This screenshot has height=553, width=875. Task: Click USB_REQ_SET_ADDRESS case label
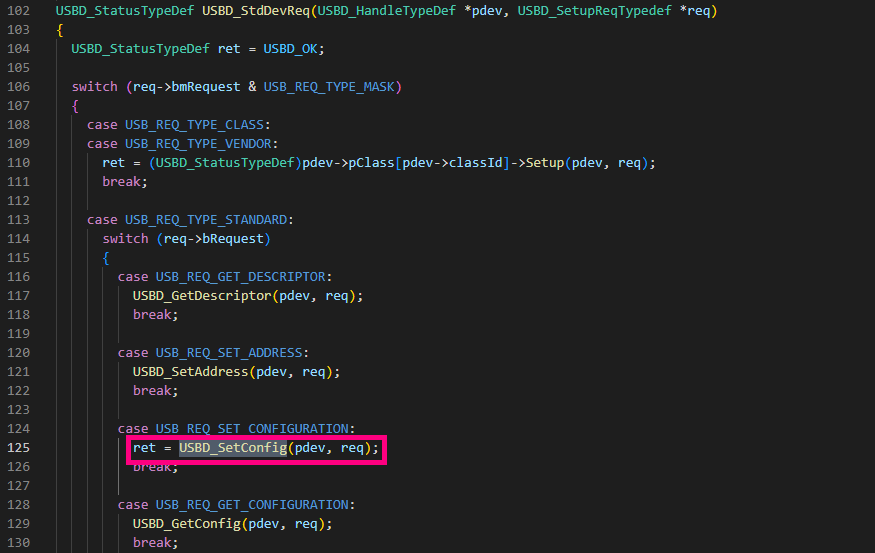tap(229, 353)
